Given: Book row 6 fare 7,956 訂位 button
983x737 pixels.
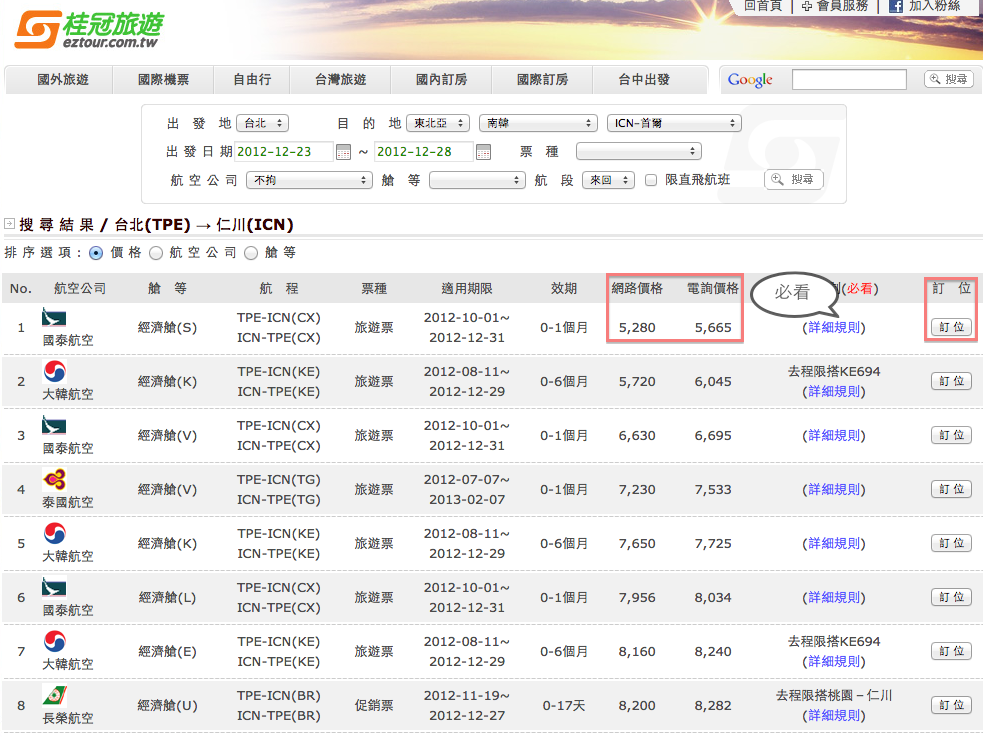Looking at the screenshot, I should coord(951,597).
